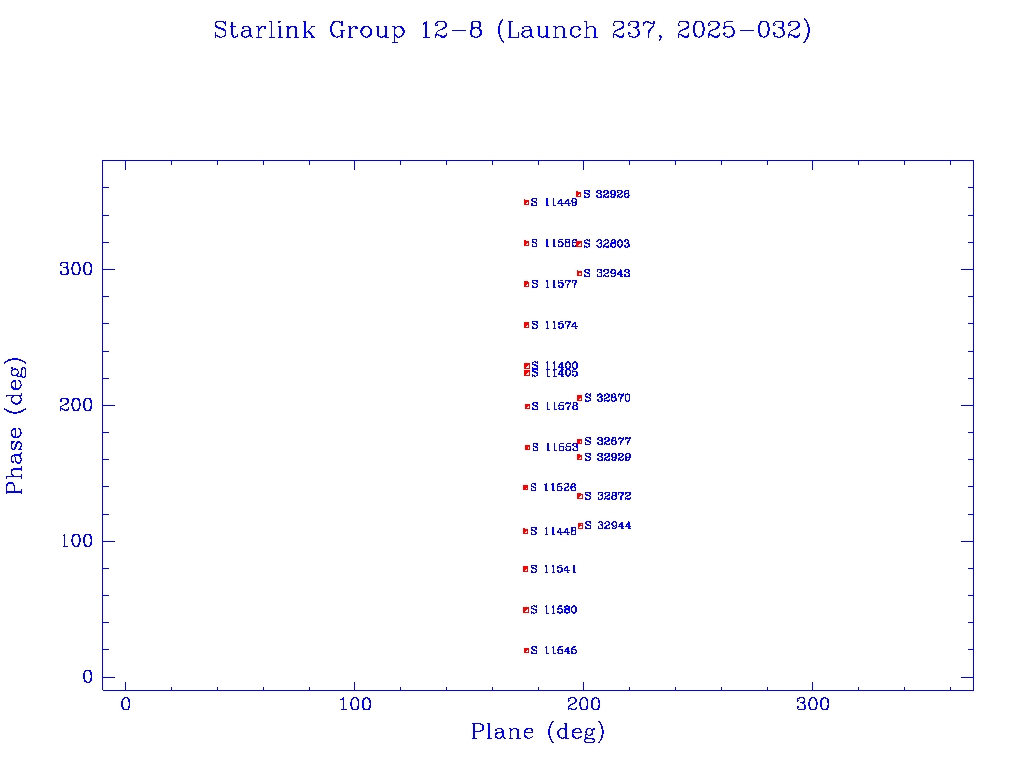Select the 300 tick label on Phase axis

click(x=76, y=269)
